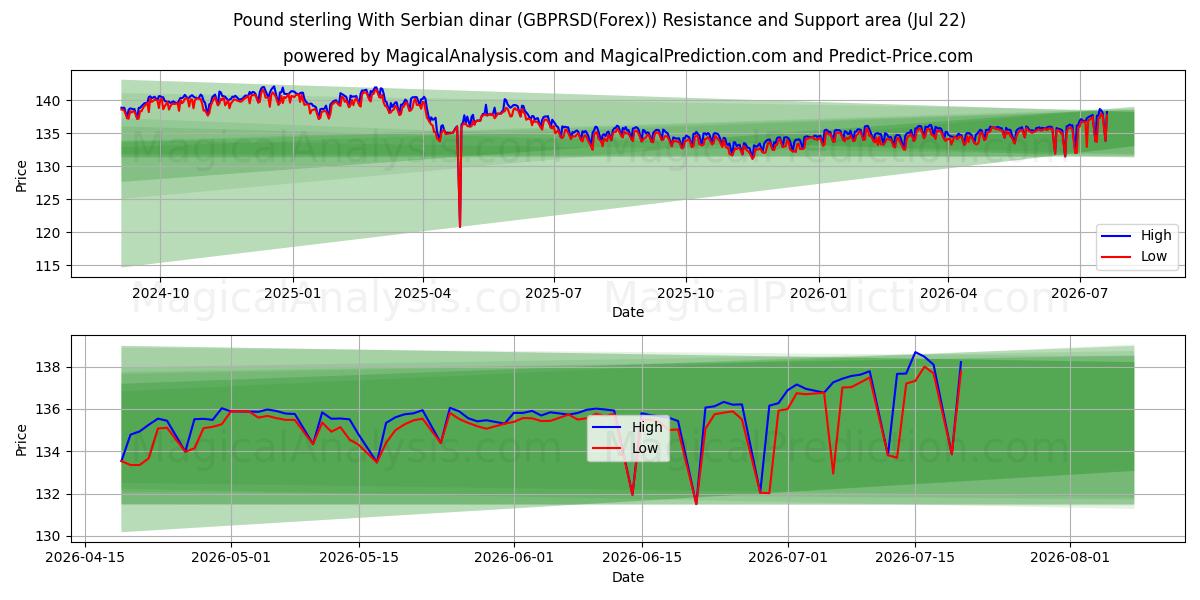Click the 140 price tick on upper chart
Viewport: 1200px width, 600px height.
pos(50,101)
